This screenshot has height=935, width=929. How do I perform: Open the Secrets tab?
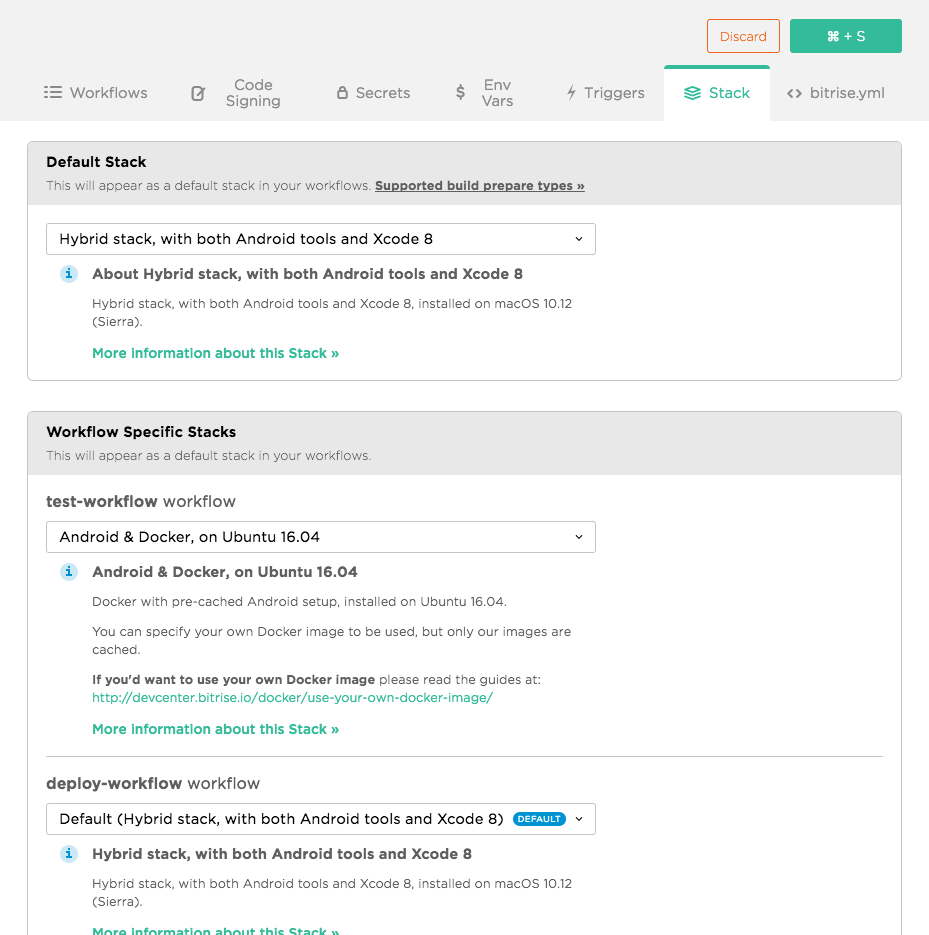click(373, 93)
